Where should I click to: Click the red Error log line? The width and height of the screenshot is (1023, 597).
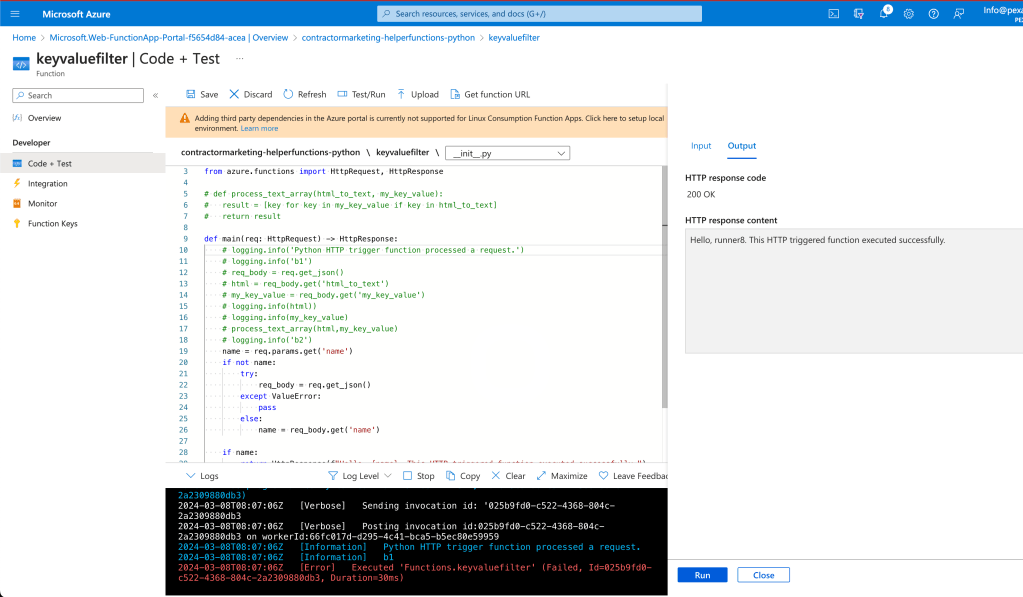415,573
